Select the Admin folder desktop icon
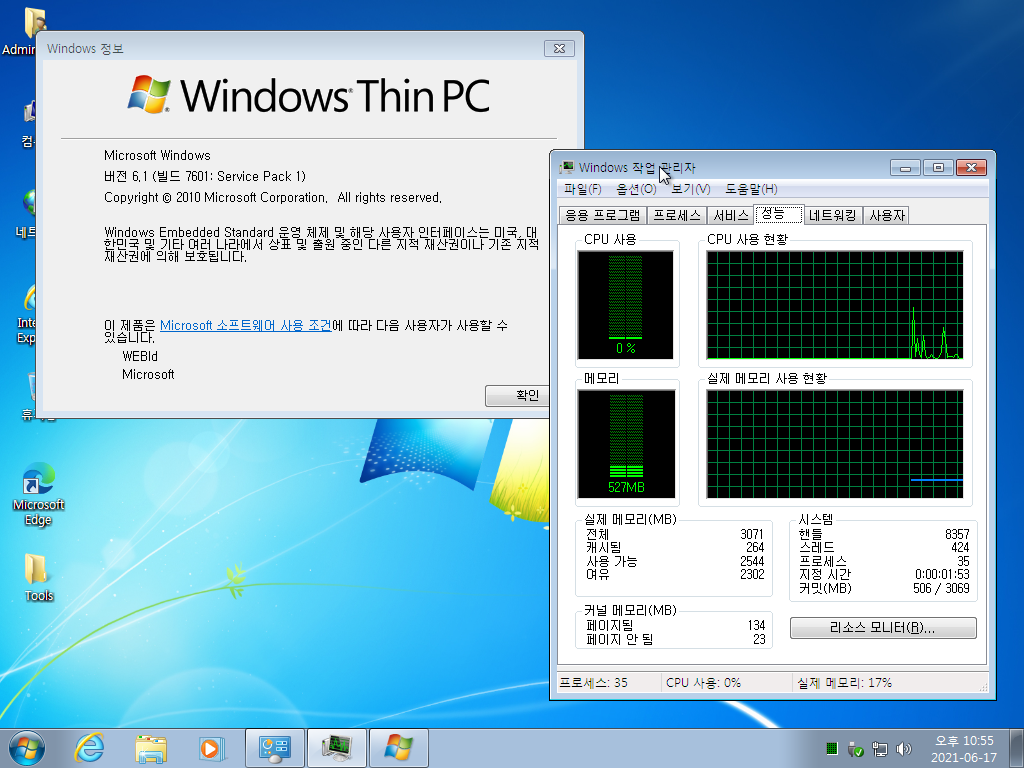Screen dimensions: 1024x768 [26, 31]
